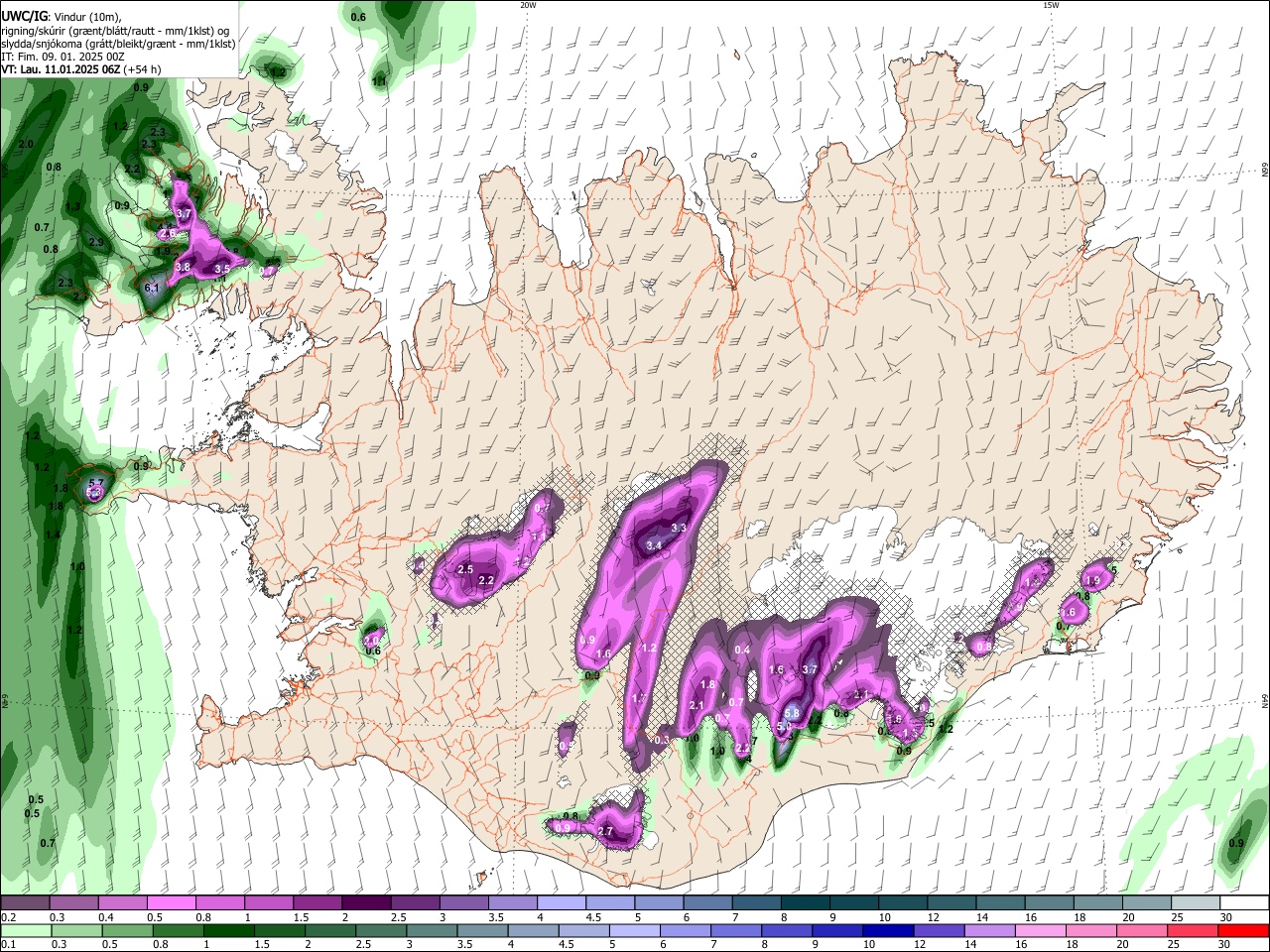This screenshot has height=952, width=1270.
Task: Click the '20W' longitude label
Action: (x=528, y=5)
